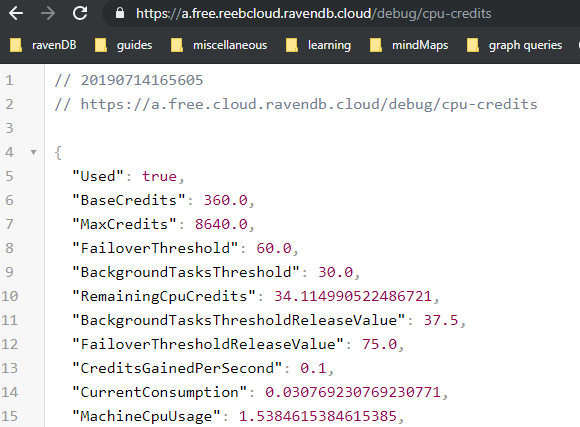Click the MachineCpuUsage key name

tap(146, 416)
